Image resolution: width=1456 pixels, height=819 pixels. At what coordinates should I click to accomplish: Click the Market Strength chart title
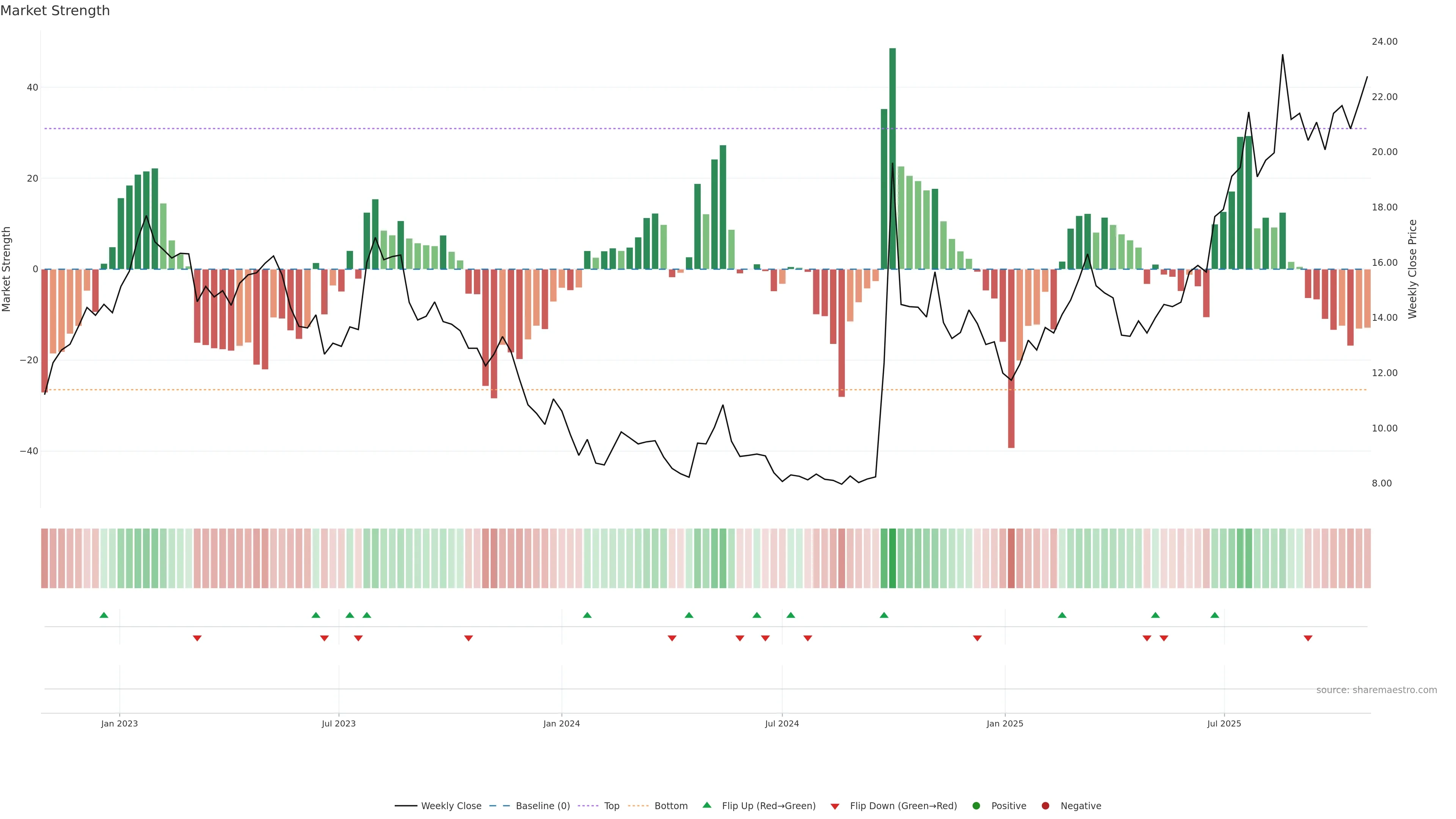55,11
